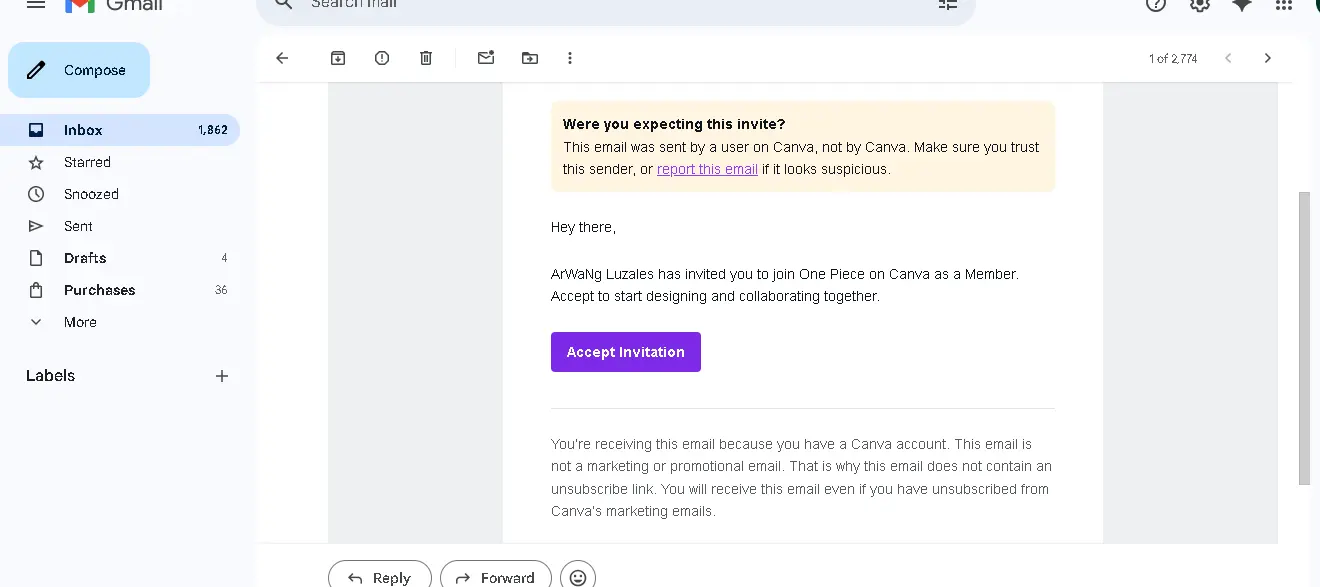Click the Accept Invitation button
This screenshot has height=587, width=1320.
[626, 352]
